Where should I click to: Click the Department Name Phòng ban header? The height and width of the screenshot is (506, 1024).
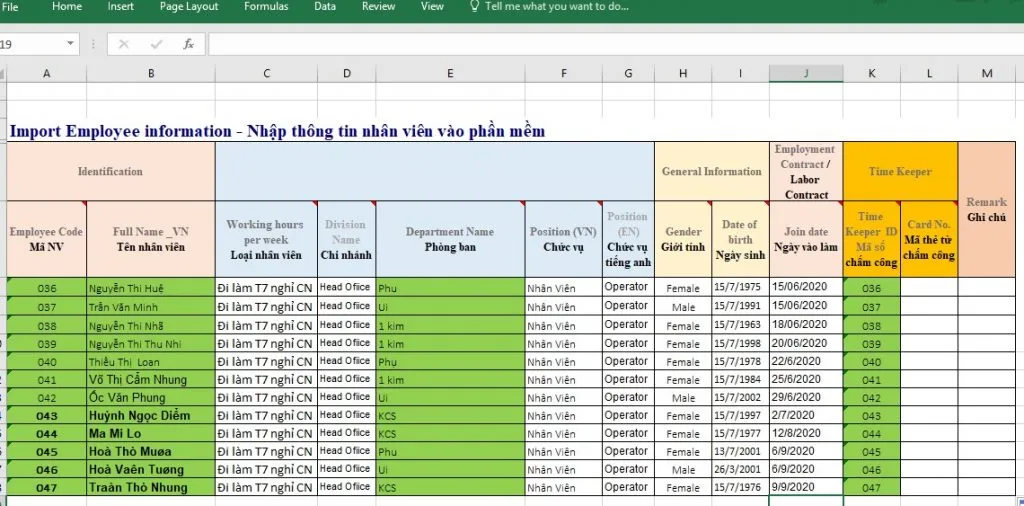[x=450, y=239]
